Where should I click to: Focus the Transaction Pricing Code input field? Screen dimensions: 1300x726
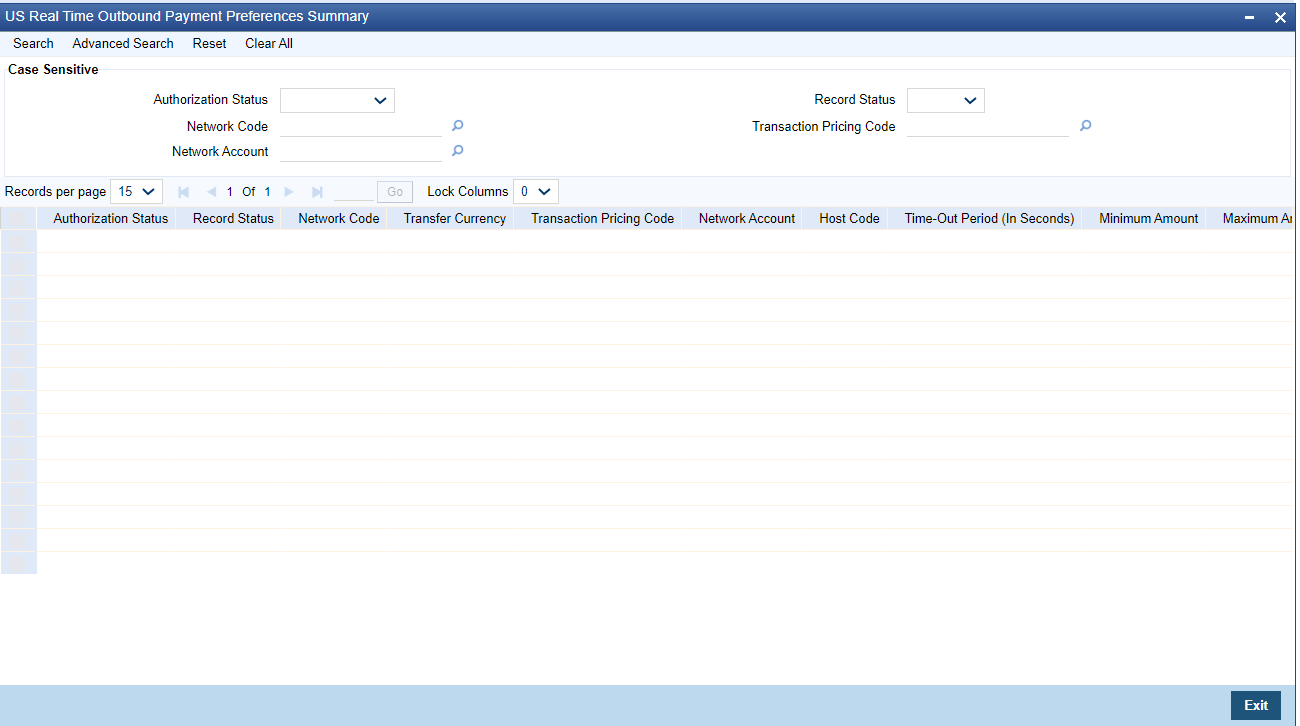[988, 126]
